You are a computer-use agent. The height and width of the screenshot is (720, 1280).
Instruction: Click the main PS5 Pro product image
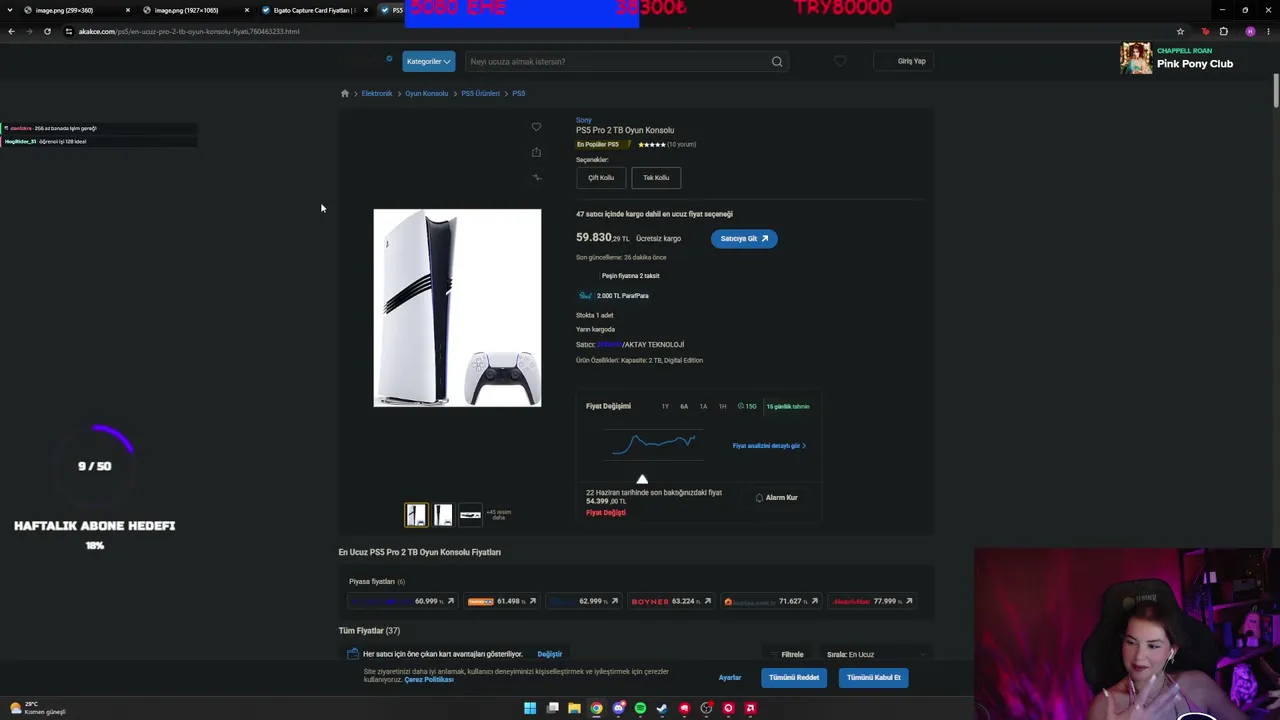pyautogui.click(x=457, y=308)
